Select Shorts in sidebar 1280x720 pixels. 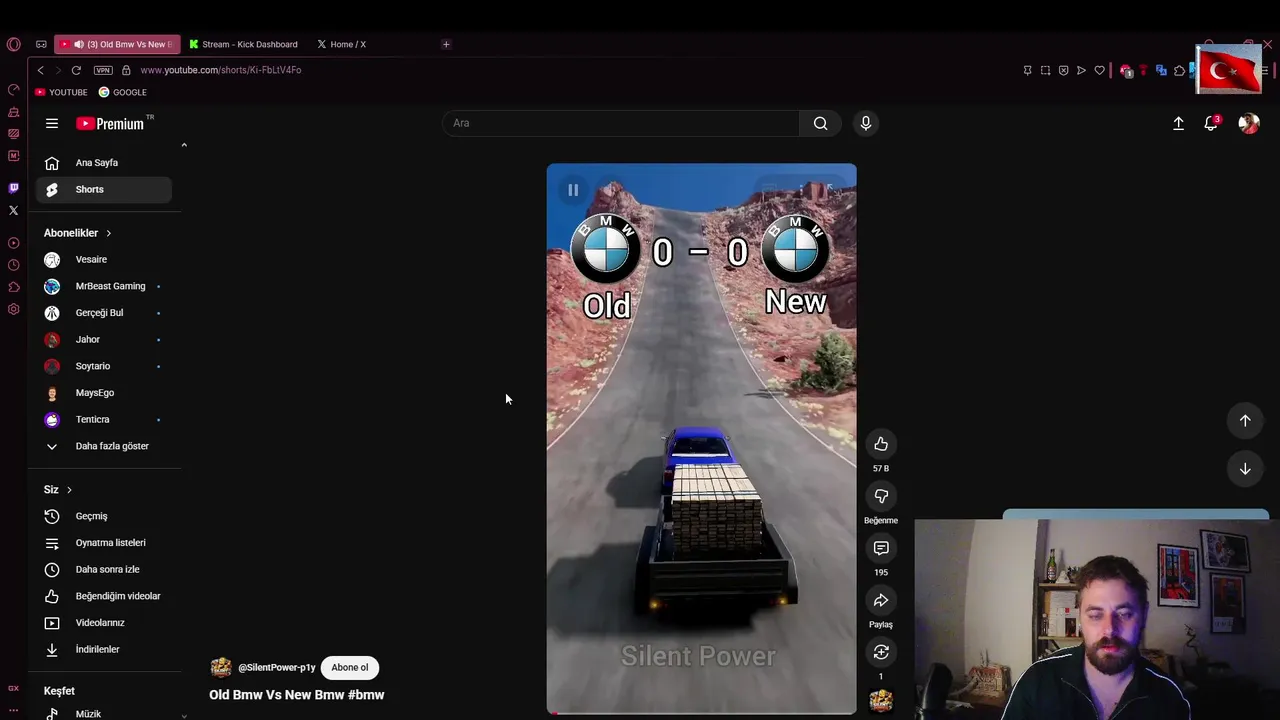(104, 189)
